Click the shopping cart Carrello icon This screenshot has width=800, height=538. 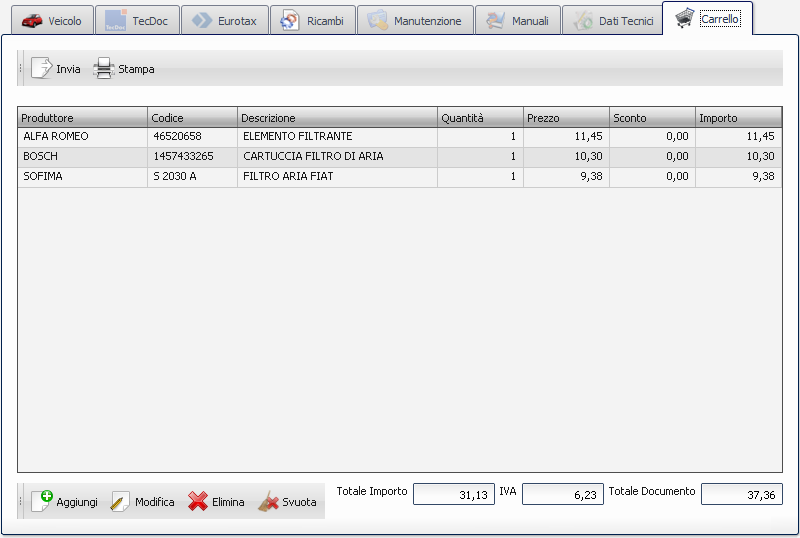pyautogui.click(x=685, y=18)
